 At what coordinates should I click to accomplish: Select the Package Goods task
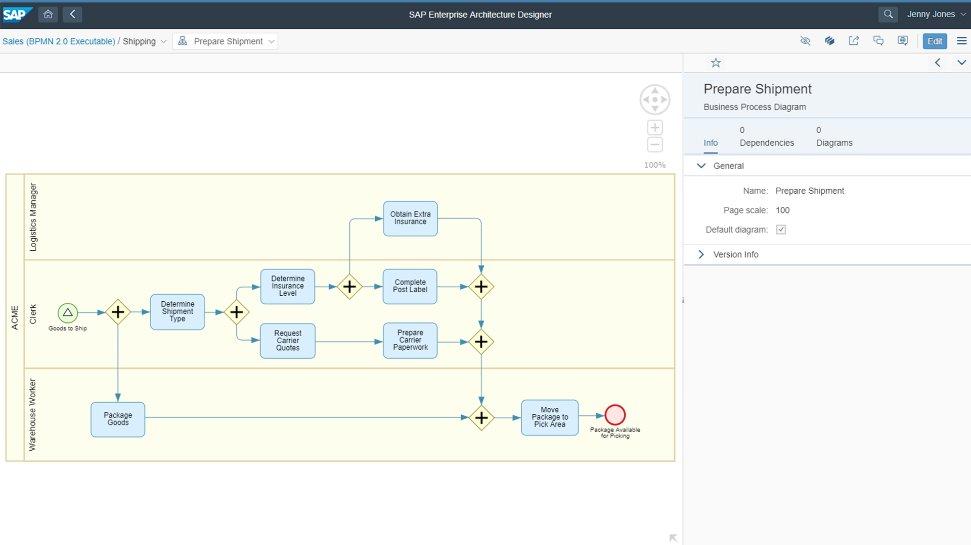click(118, 419)
